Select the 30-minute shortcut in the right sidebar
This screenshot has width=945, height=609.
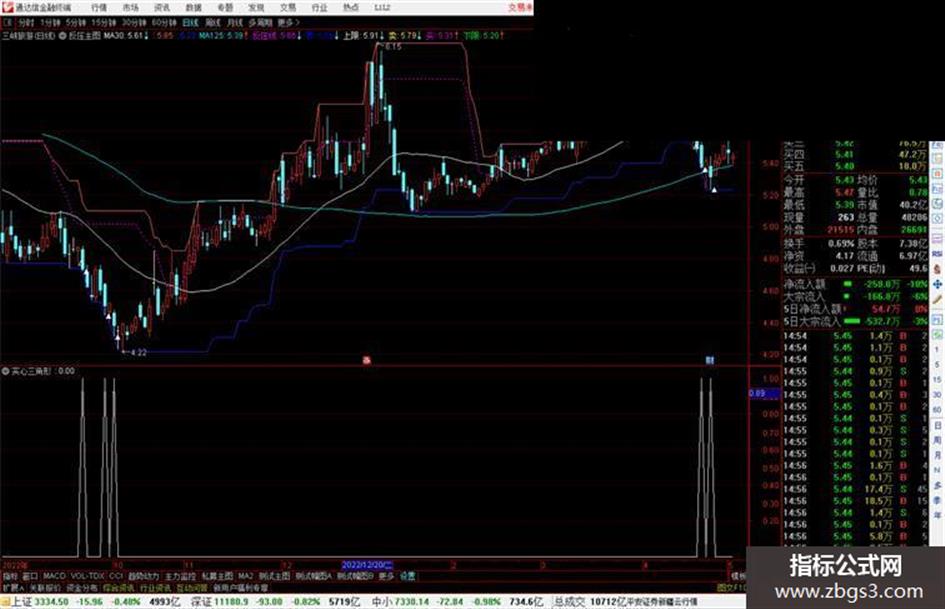pos(937,394)
